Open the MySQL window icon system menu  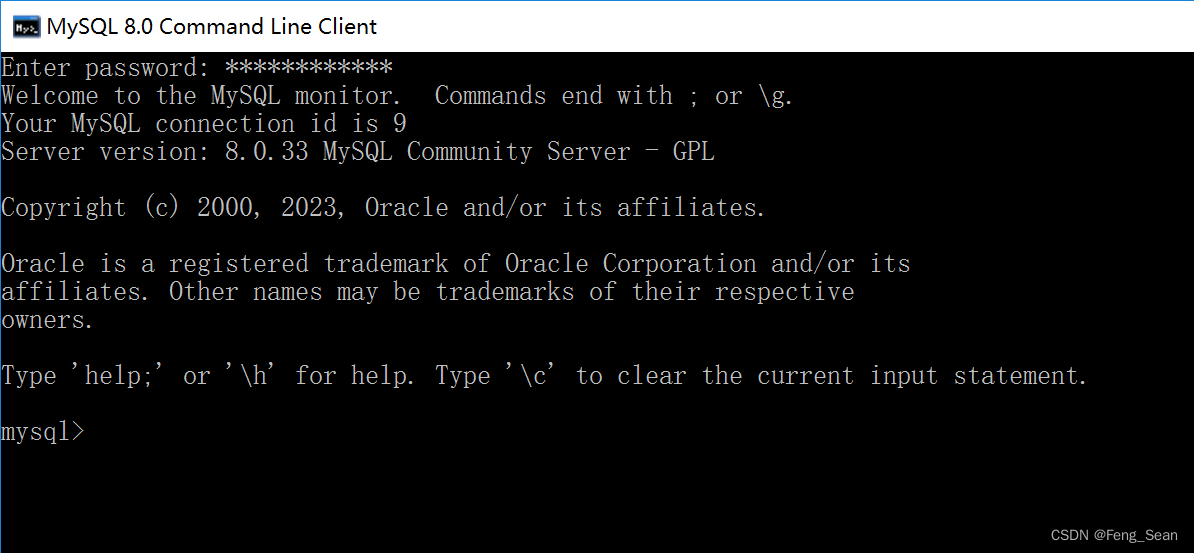(26, 27)
